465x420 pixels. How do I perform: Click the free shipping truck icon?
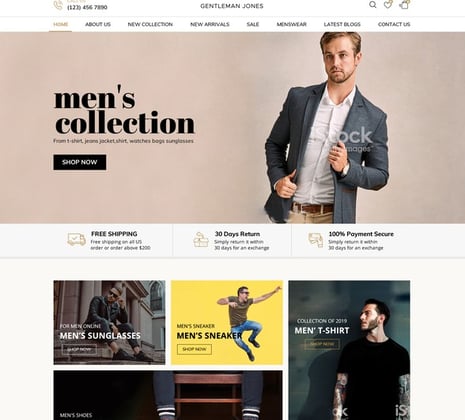[77, 240]
